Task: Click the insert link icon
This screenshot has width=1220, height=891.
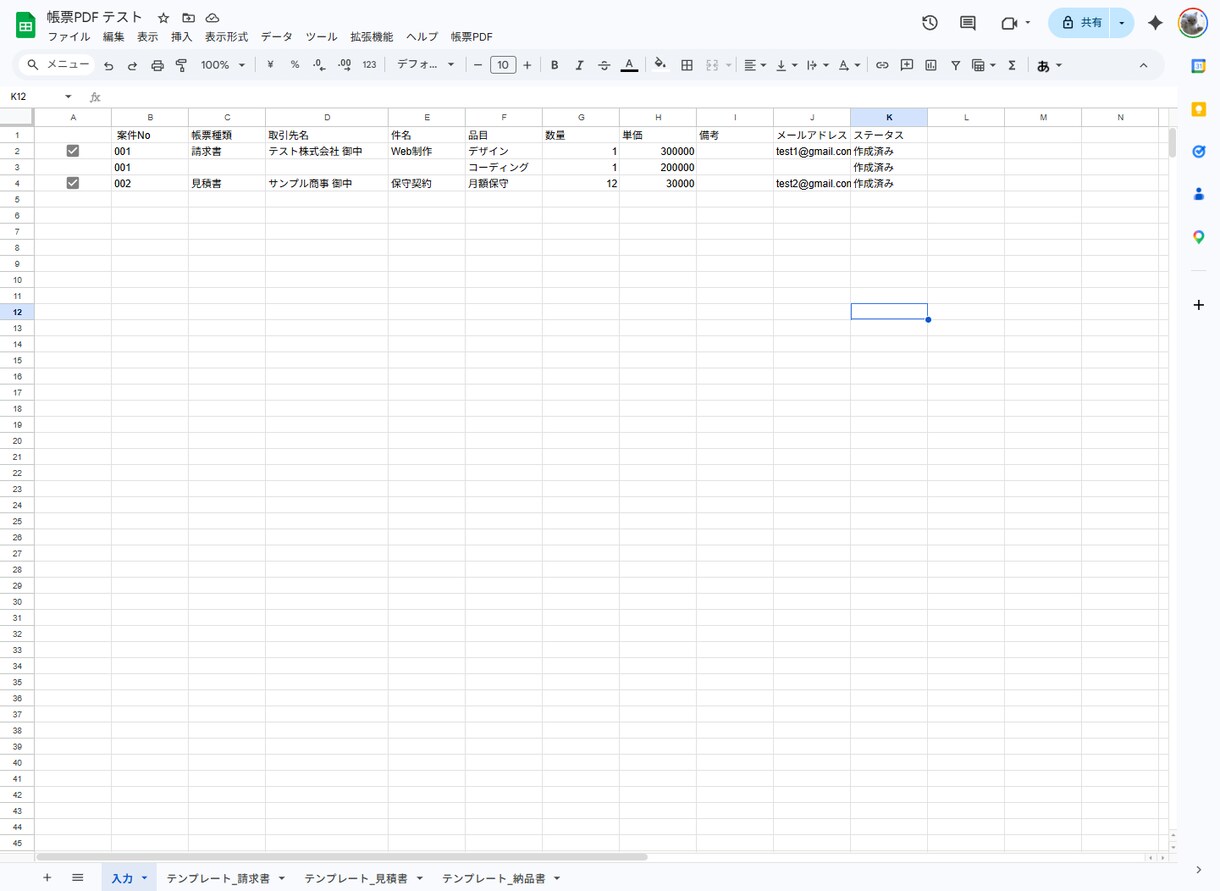Action: coord(882,65)
